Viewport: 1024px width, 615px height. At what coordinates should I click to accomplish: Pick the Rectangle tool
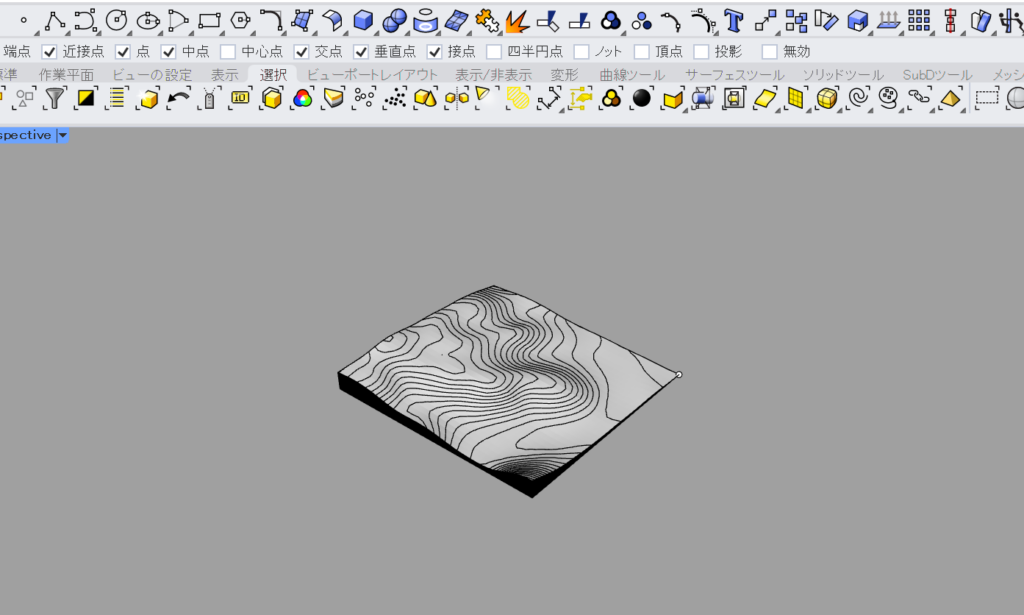click(x=209, y=18)
